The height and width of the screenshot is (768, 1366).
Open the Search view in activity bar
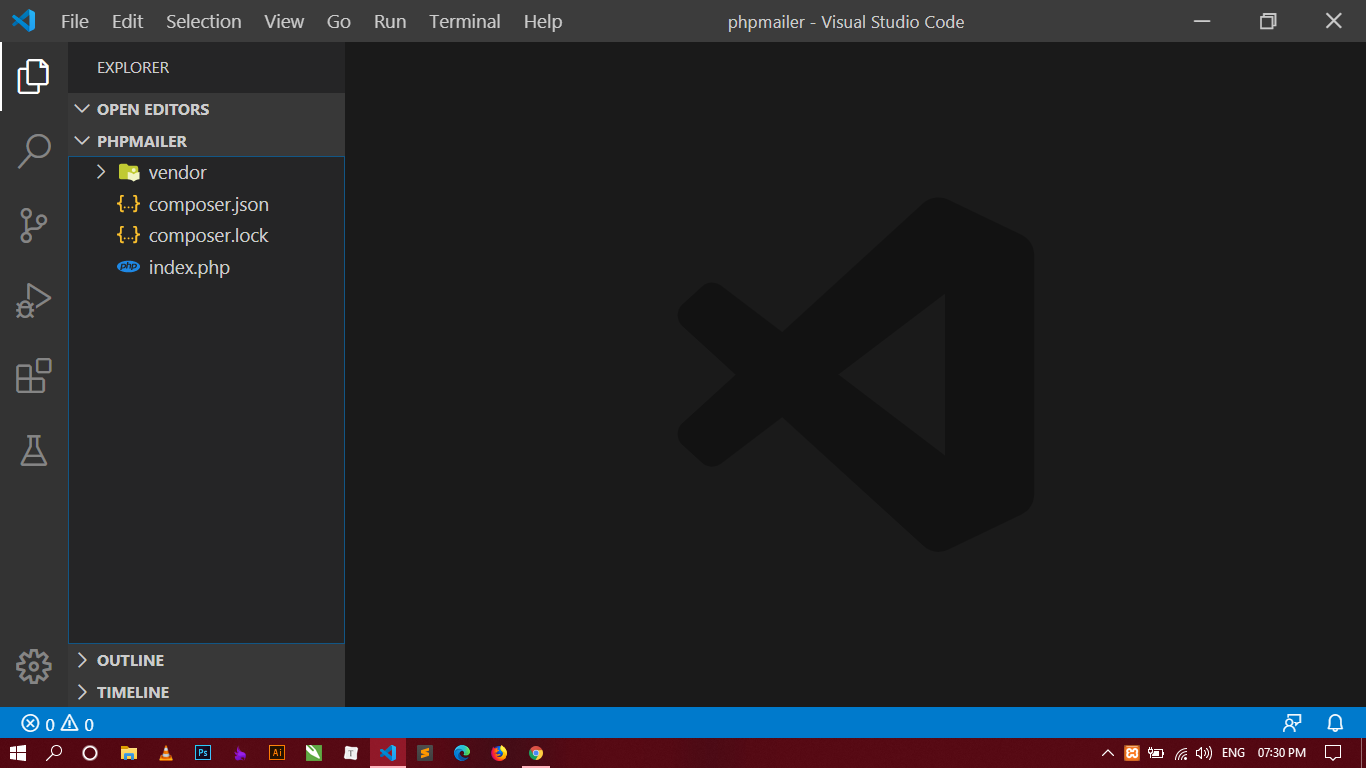34,151
